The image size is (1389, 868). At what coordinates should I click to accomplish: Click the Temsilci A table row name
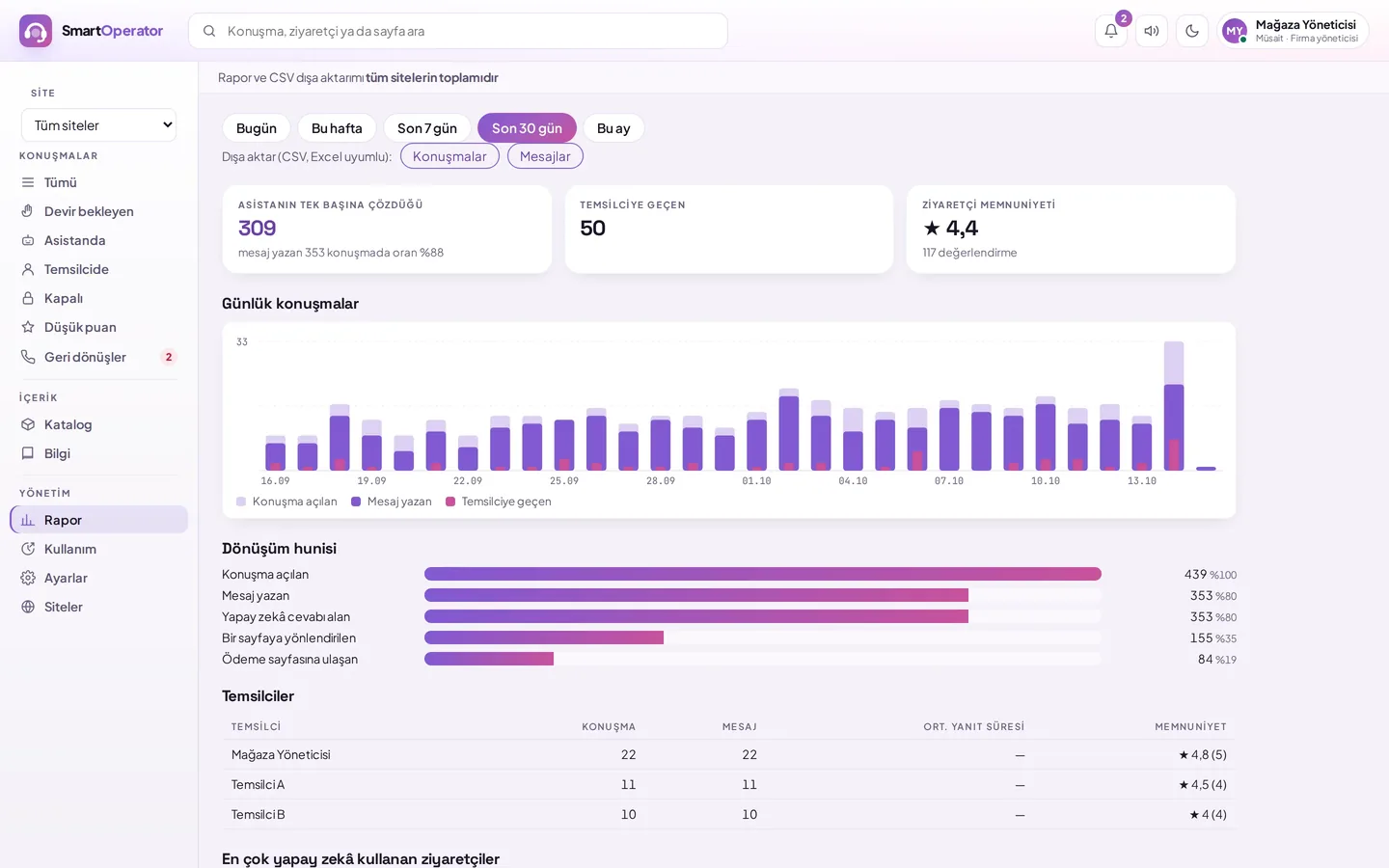click(x=259, y=785)
